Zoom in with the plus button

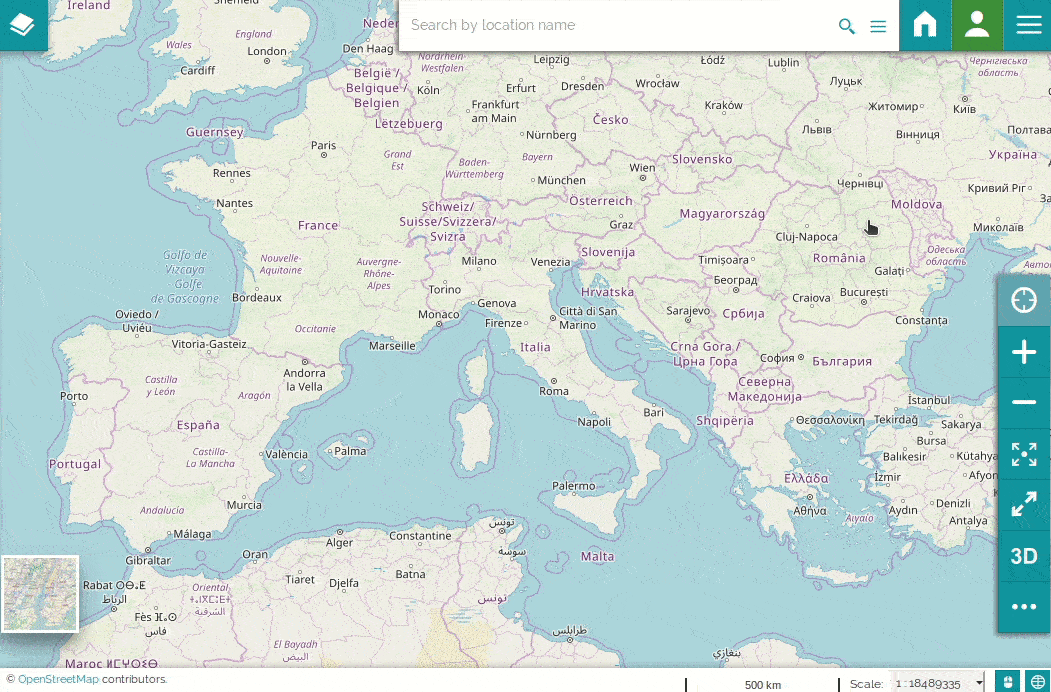tap(1024, 352)
